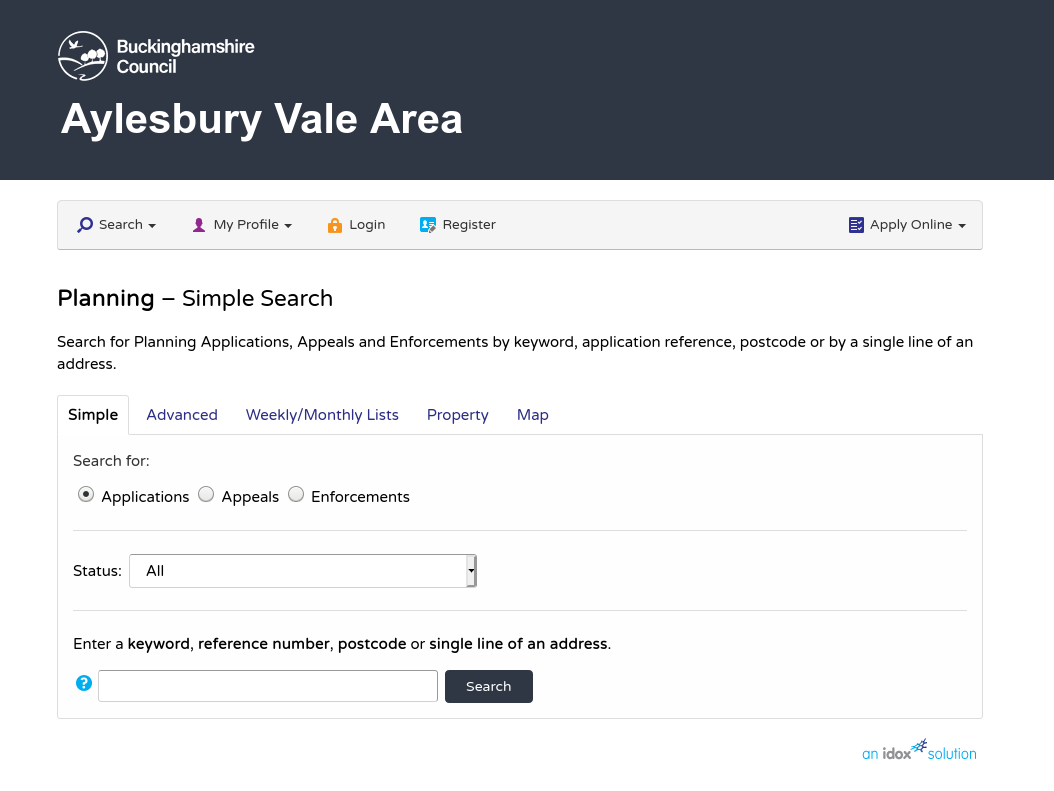Click the dark Search button
1054x791 pixels.
coord(489,686)
